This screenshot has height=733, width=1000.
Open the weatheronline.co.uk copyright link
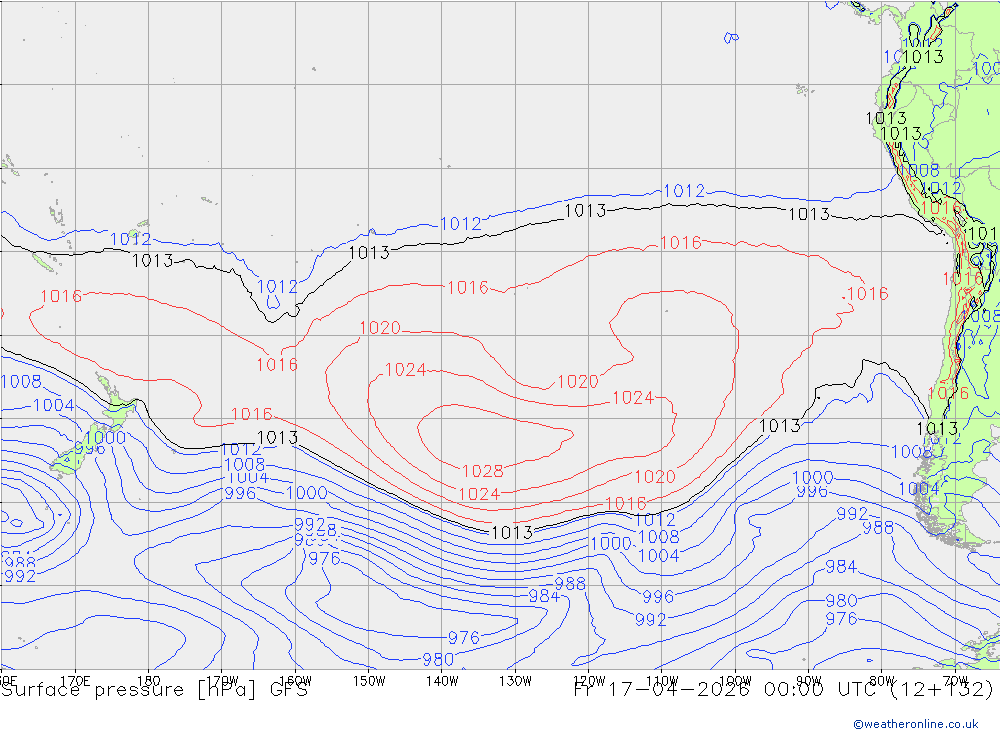[915, 723]
